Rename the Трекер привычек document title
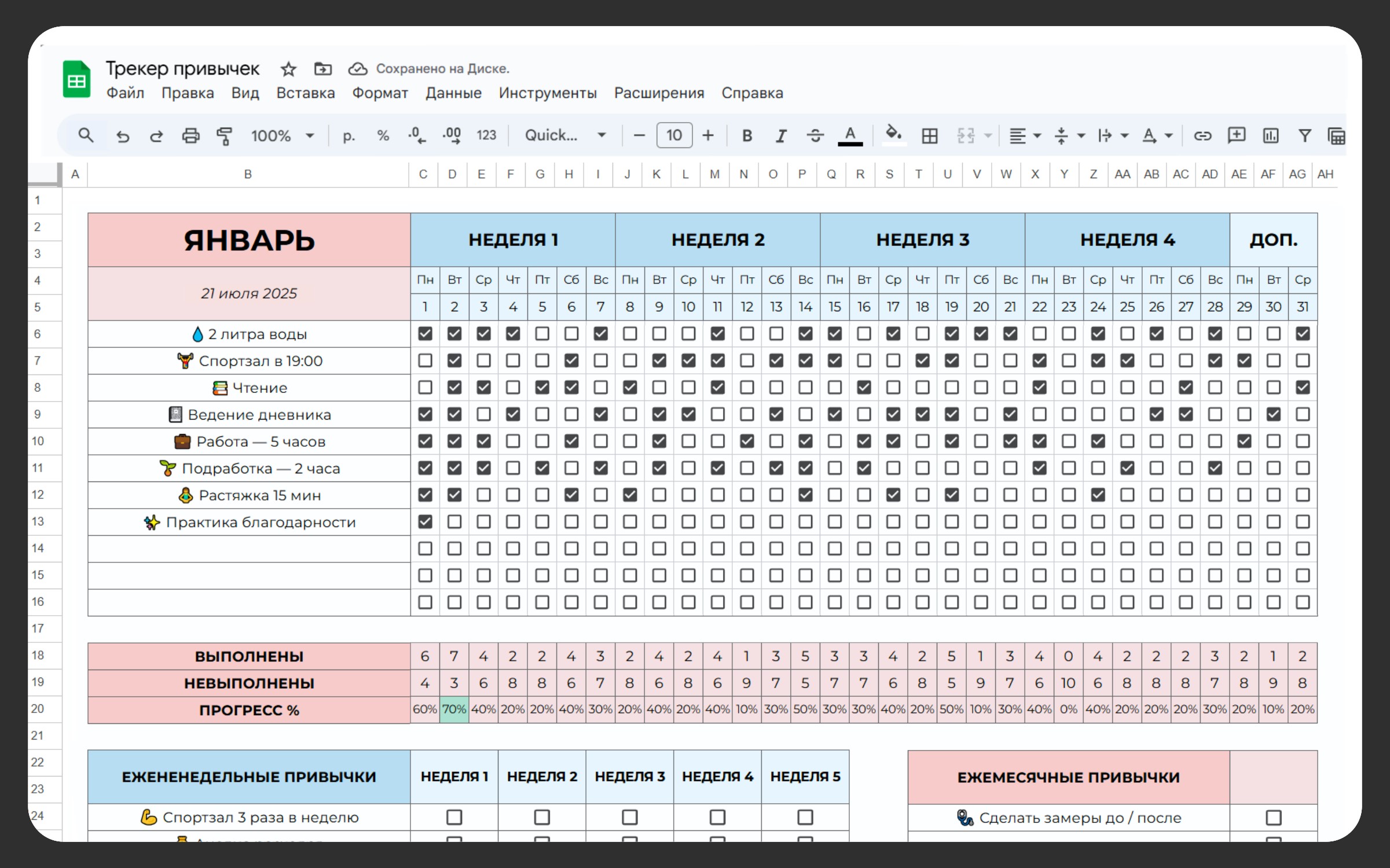 click(182, 69)
